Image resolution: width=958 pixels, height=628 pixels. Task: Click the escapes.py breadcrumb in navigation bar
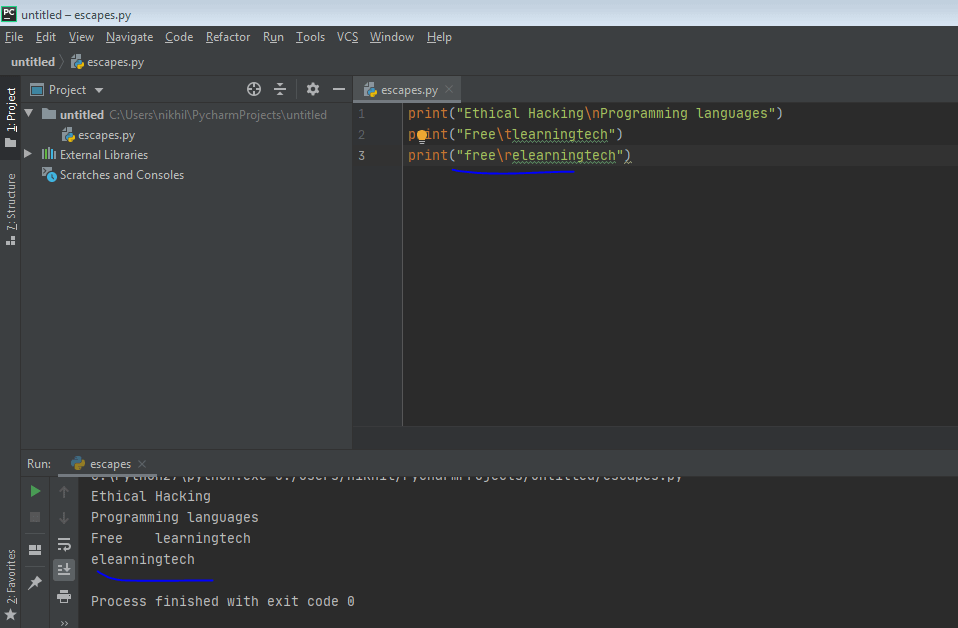[108, 62]
